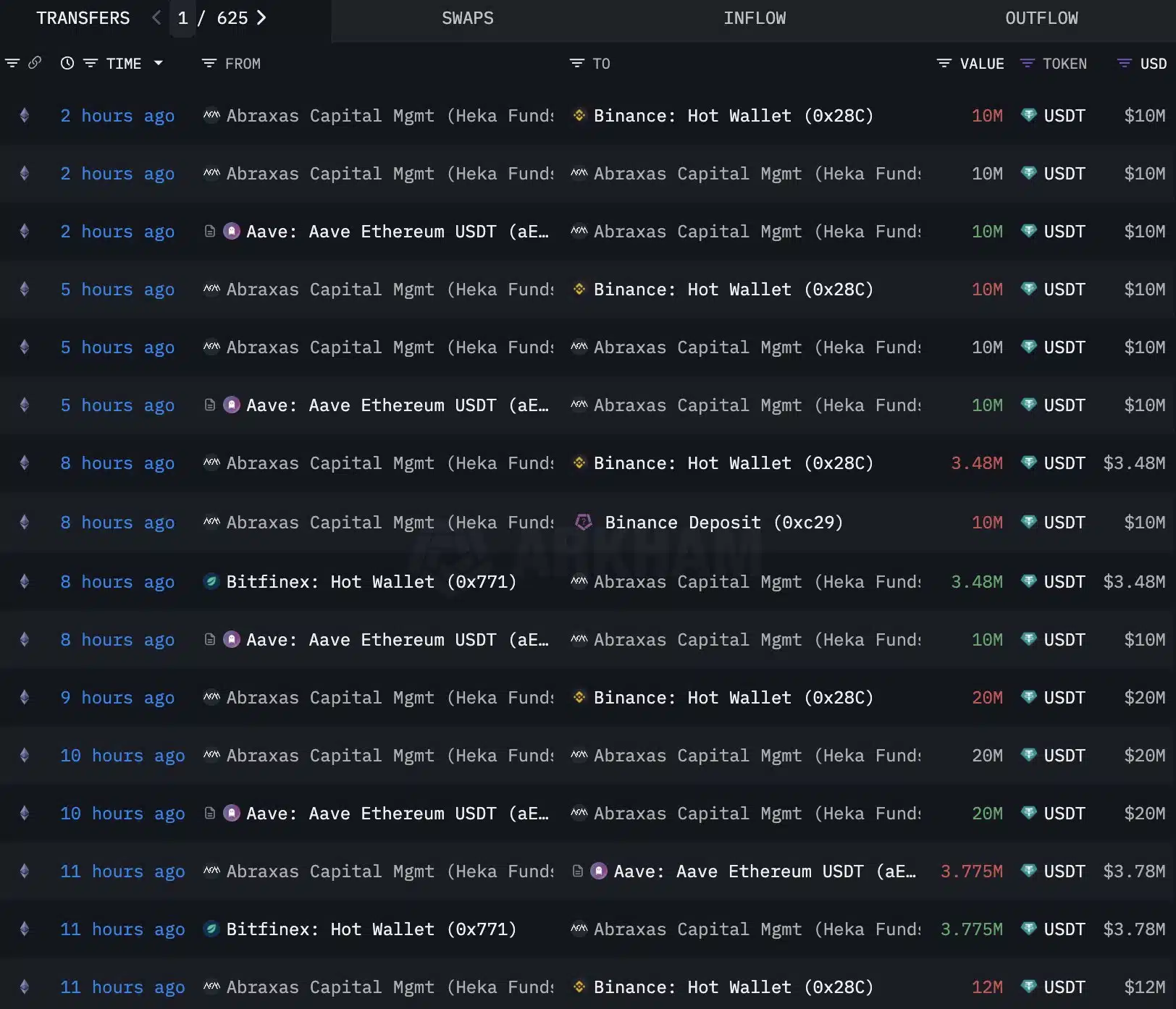The image size is (1176, 1009).
Task: Open first Bitfinex: Hot Wallet (0x771) link
Action: pos(371,582)
